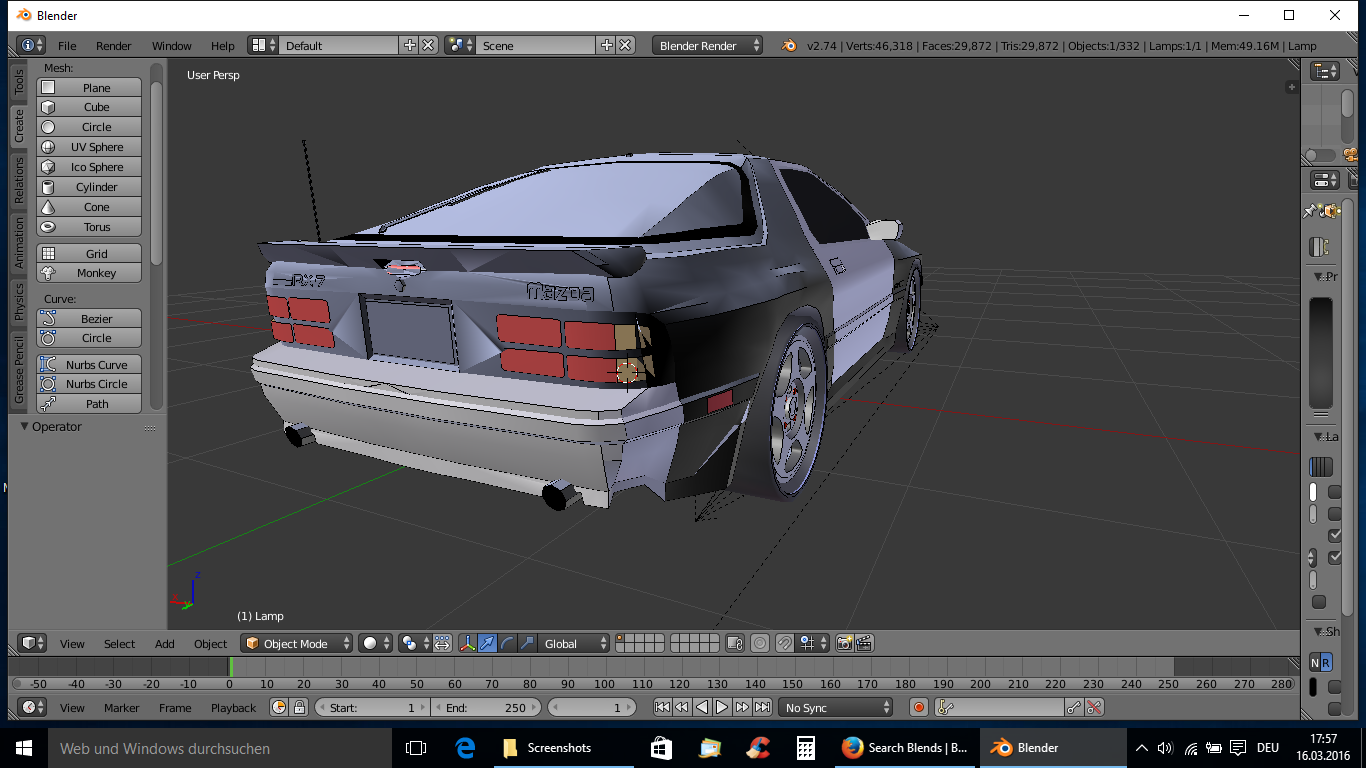Add a Plane mesh

click(x=89, y=88)
